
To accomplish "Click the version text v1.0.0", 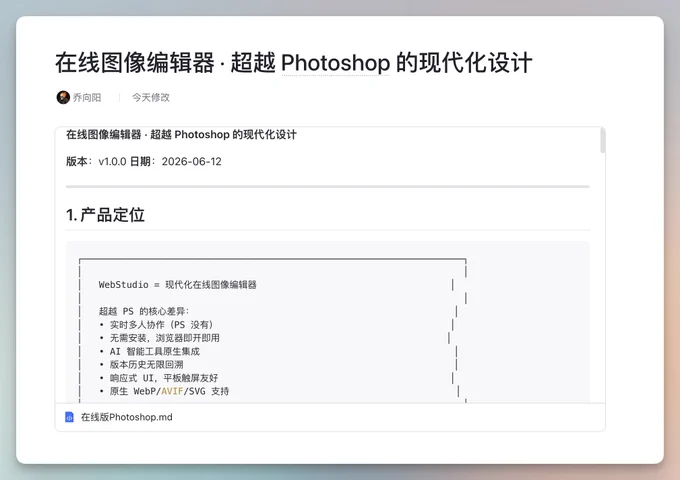I will point(112,161).
